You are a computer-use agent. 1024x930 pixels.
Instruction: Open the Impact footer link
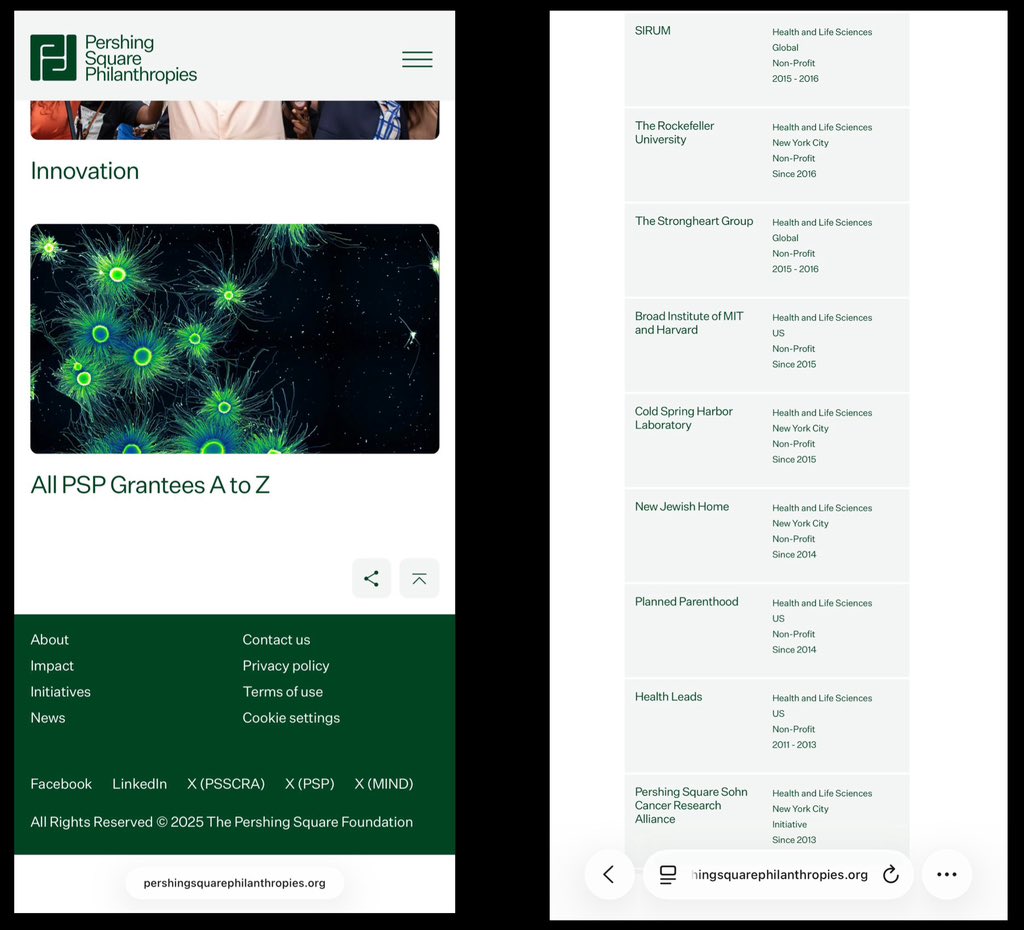click(x=52, y=665)
